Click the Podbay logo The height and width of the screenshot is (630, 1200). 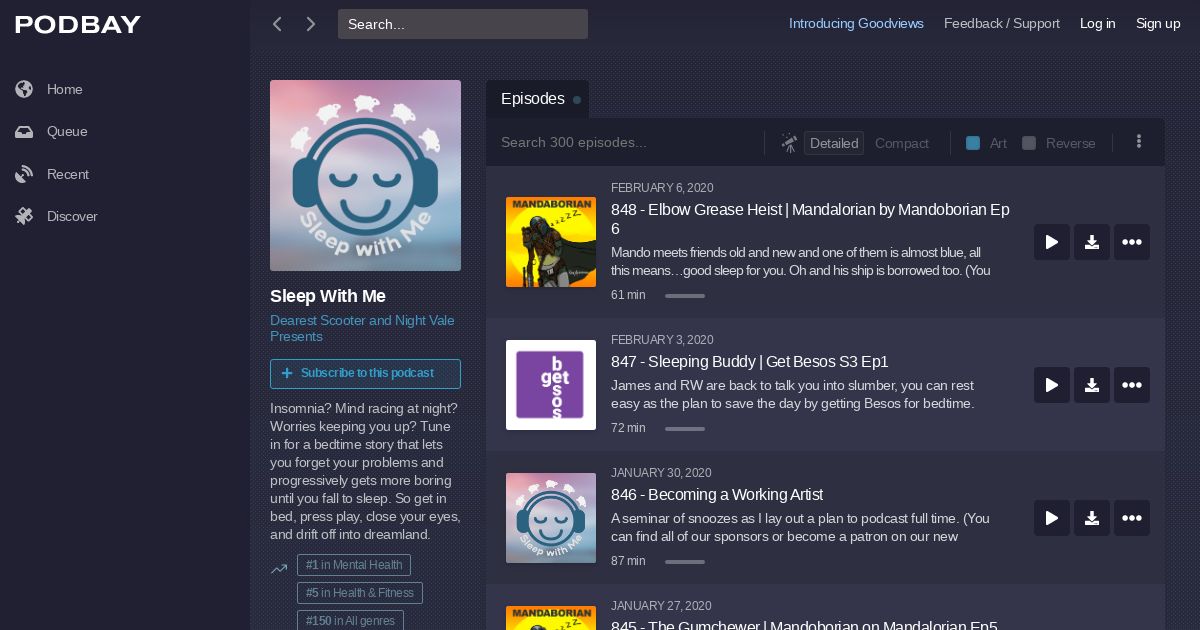78,25
